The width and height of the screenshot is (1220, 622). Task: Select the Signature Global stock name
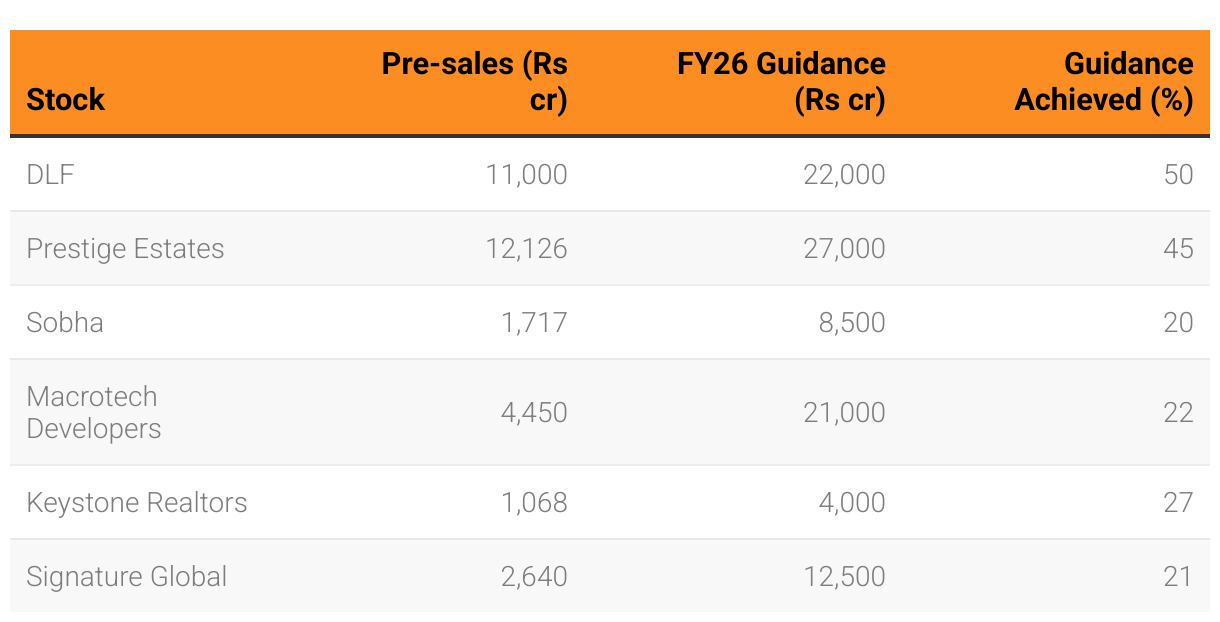pos(127,576)
